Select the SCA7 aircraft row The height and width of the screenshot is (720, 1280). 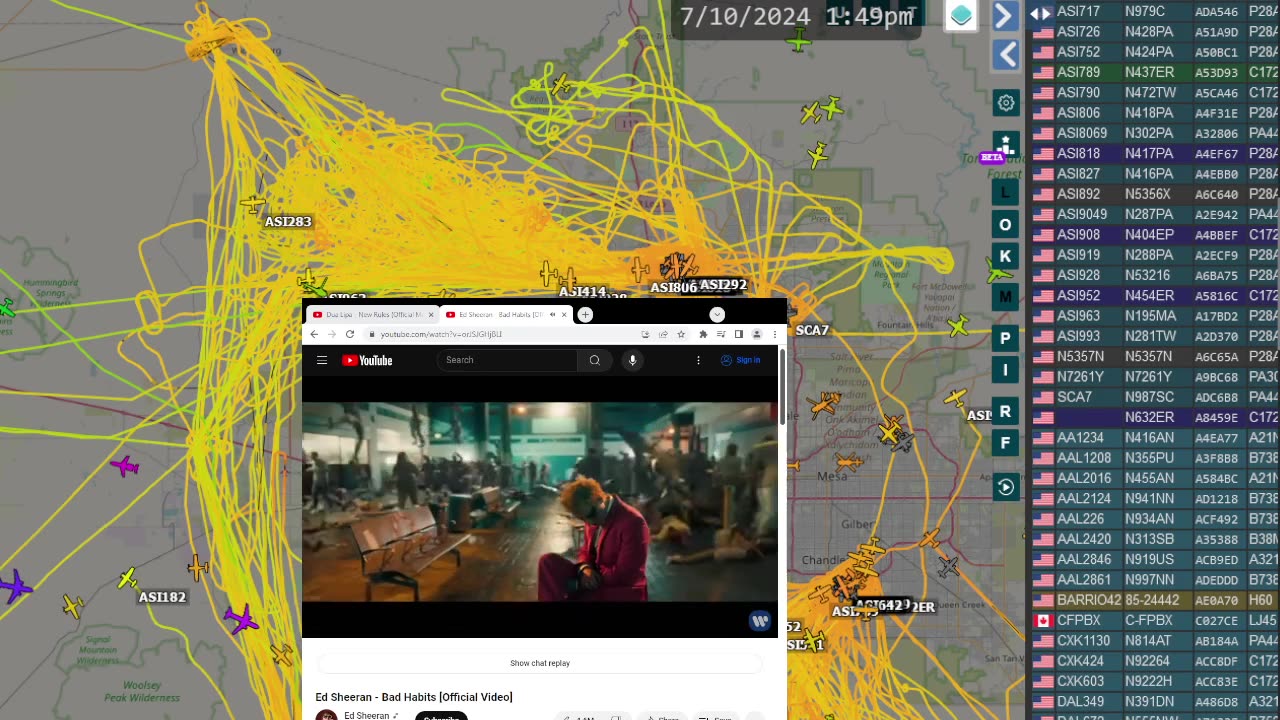(1155, 397)
